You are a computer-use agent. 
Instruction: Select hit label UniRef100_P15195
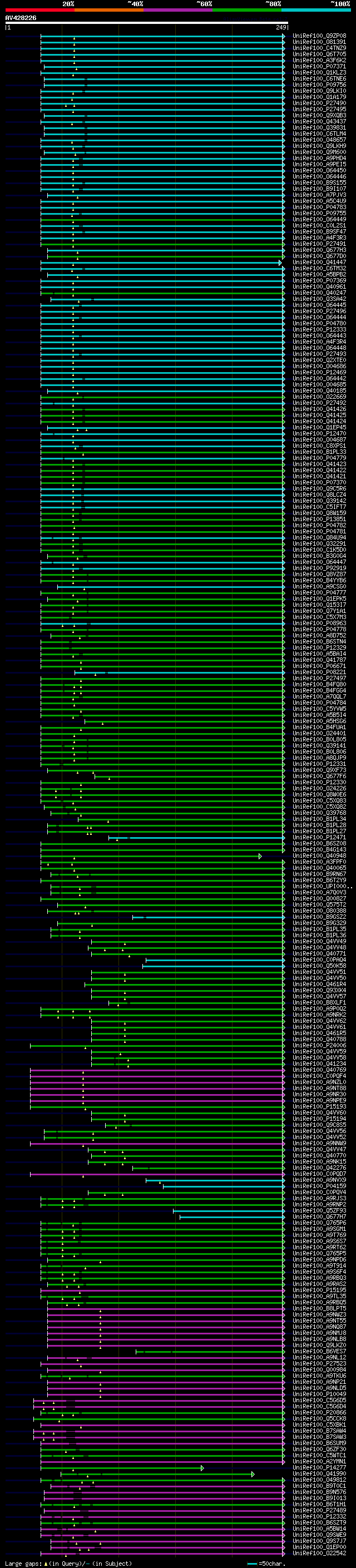pyautogui.click(x=319, y=1290)
